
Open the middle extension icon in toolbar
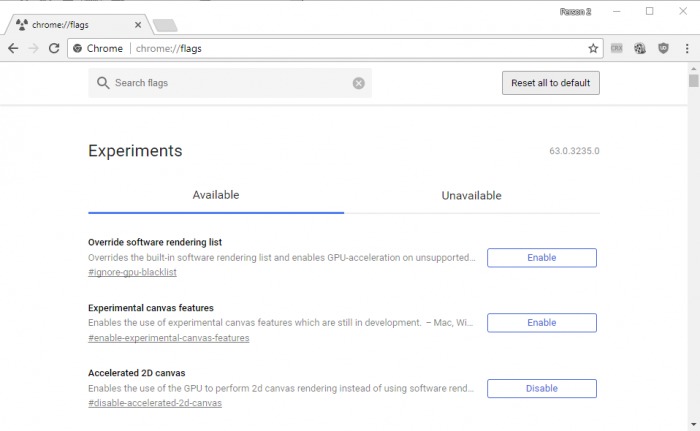click(x=640, y=48)
